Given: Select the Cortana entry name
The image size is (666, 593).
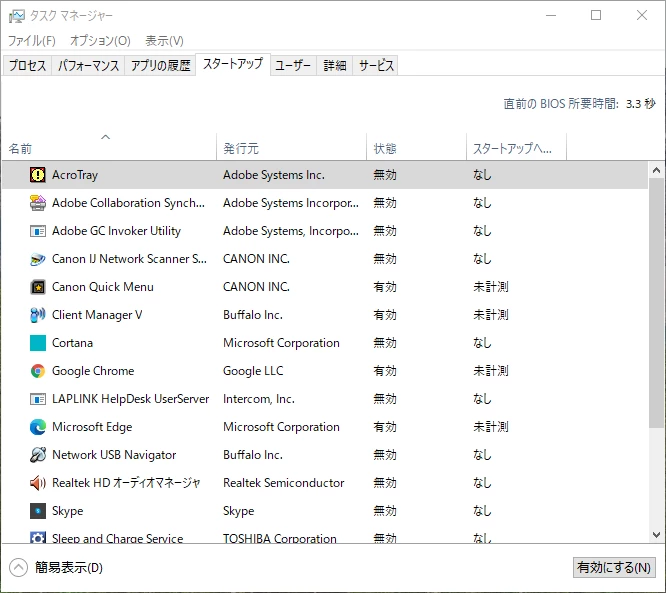Looking at the screenshot, I should [x=72, y=343].
